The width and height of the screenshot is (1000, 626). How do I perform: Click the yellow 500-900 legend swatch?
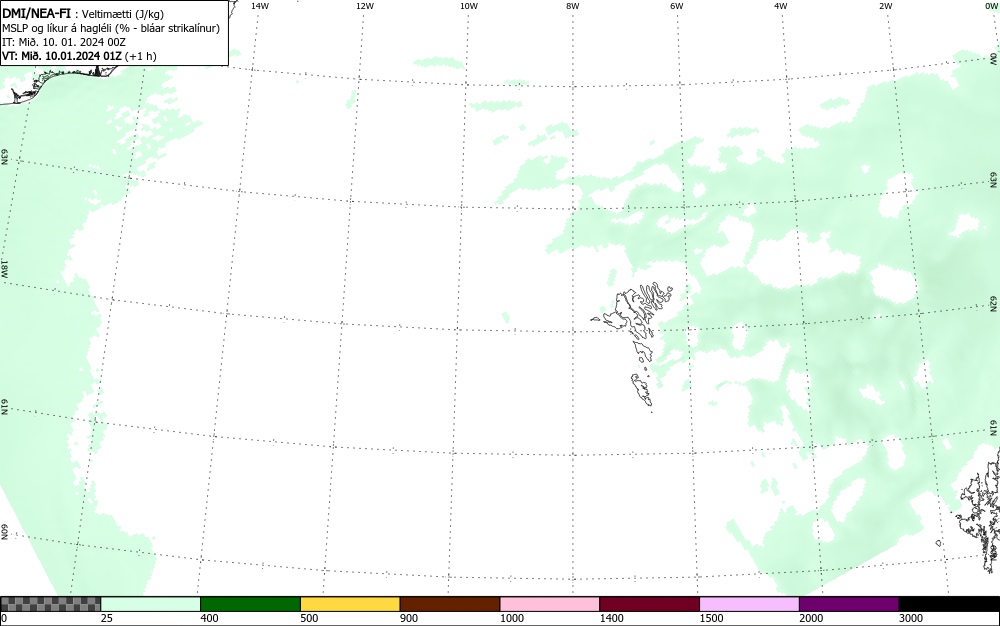tap(350, 604)
